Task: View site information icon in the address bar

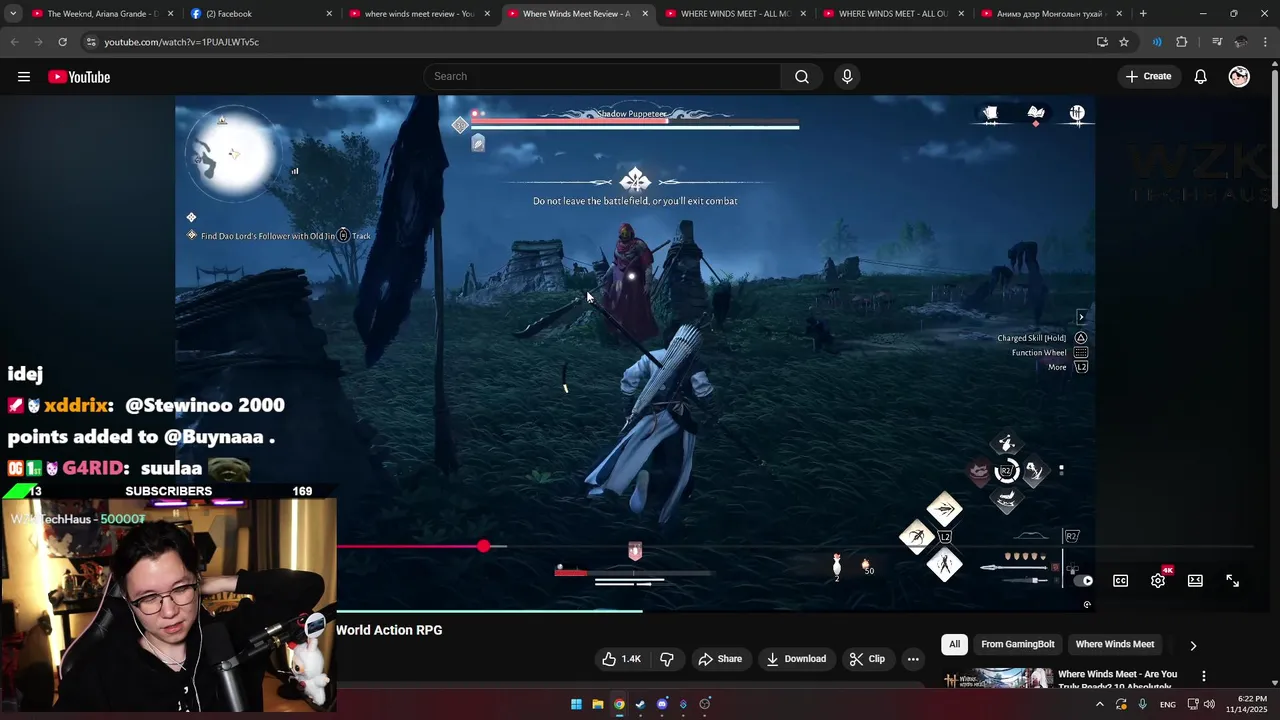Action: pyautogui.click(x=91, y=42)
